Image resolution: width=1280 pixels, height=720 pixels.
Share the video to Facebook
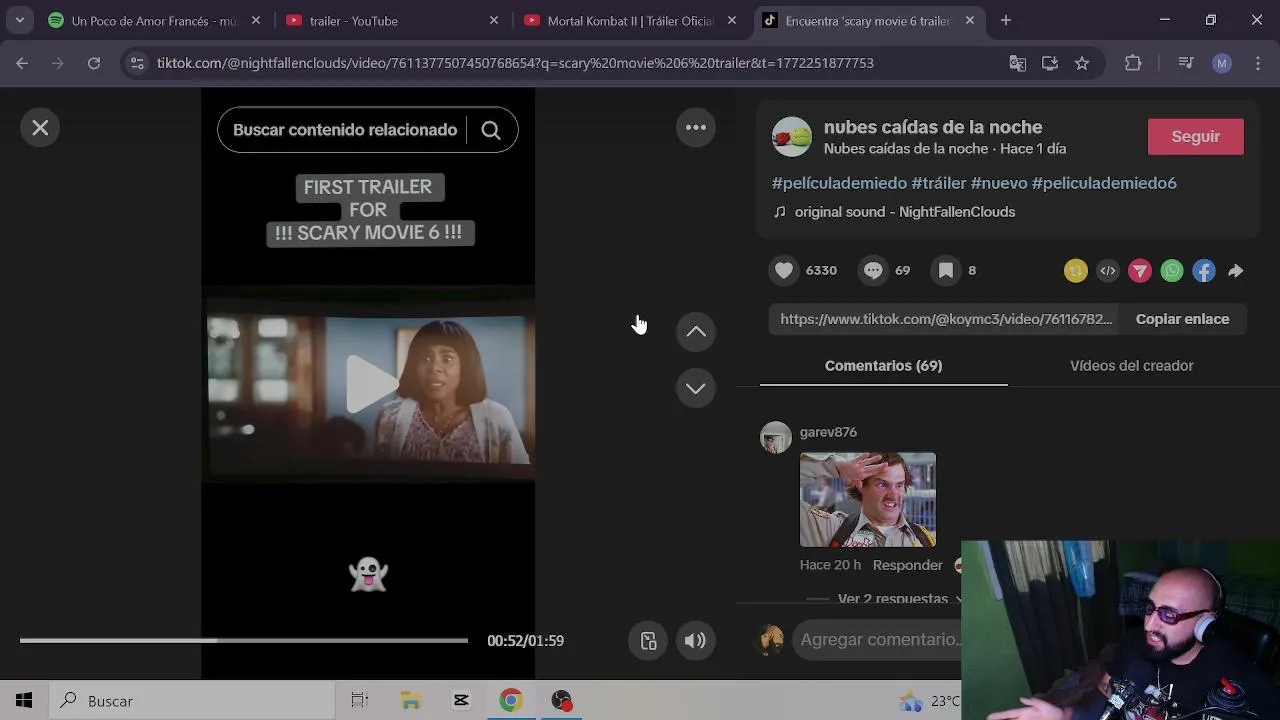click(x=1204, y=270)
